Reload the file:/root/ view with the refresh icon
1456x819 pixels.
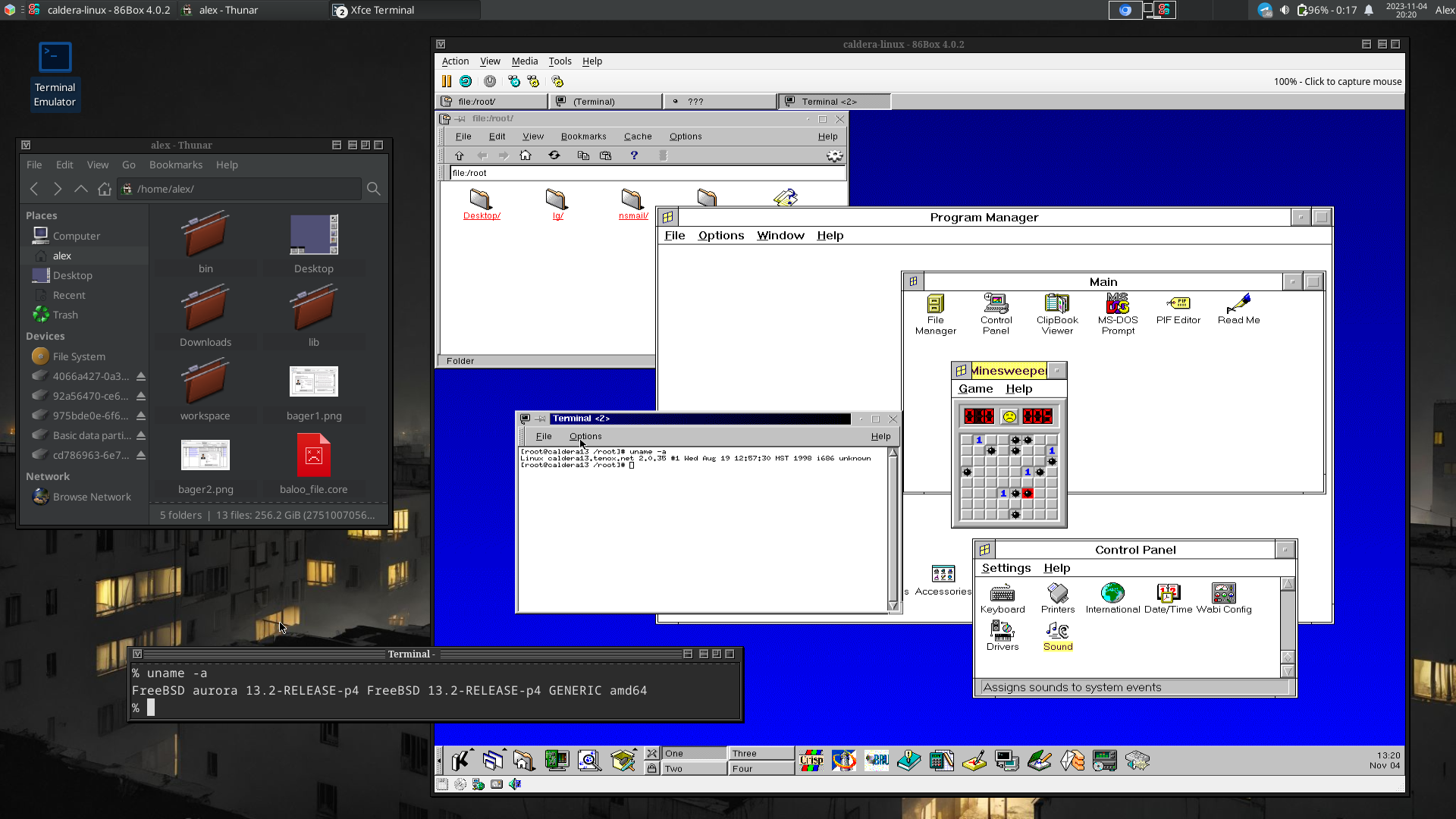coord(554,155)
